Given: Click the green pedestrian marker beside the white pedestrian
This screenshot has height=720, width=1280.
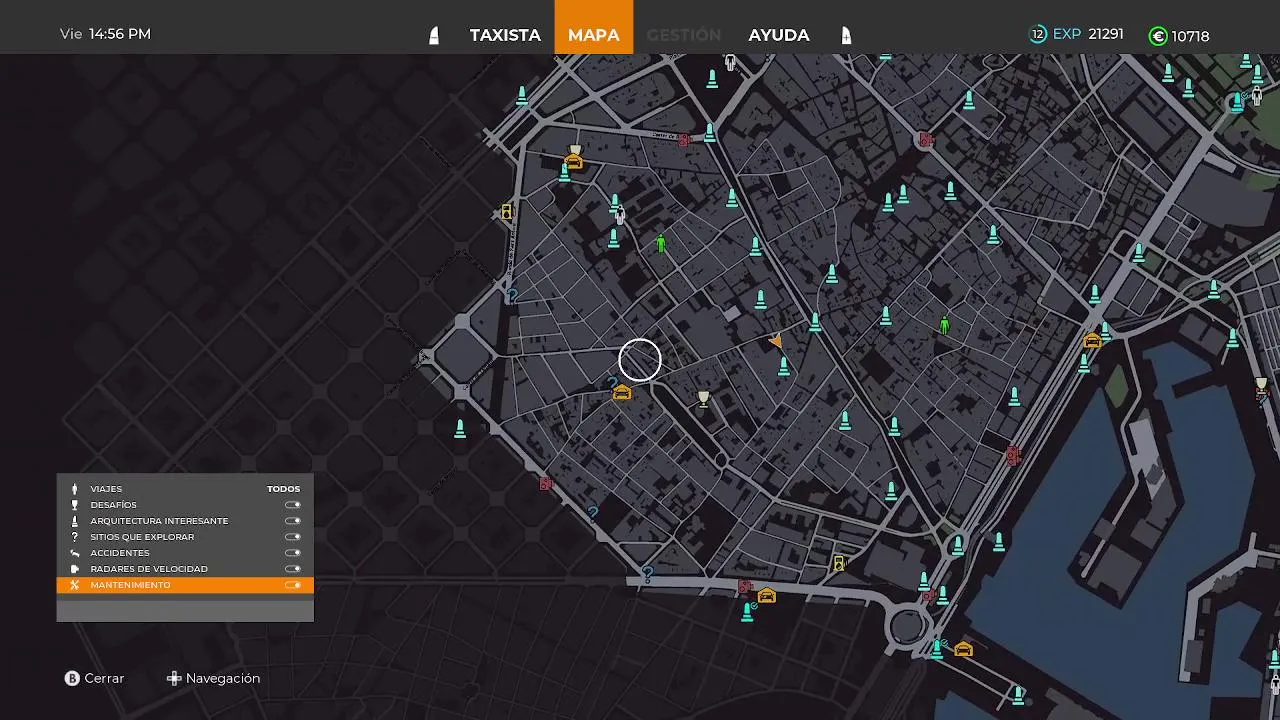Looking at the screenshot, I should click(660, 243).
